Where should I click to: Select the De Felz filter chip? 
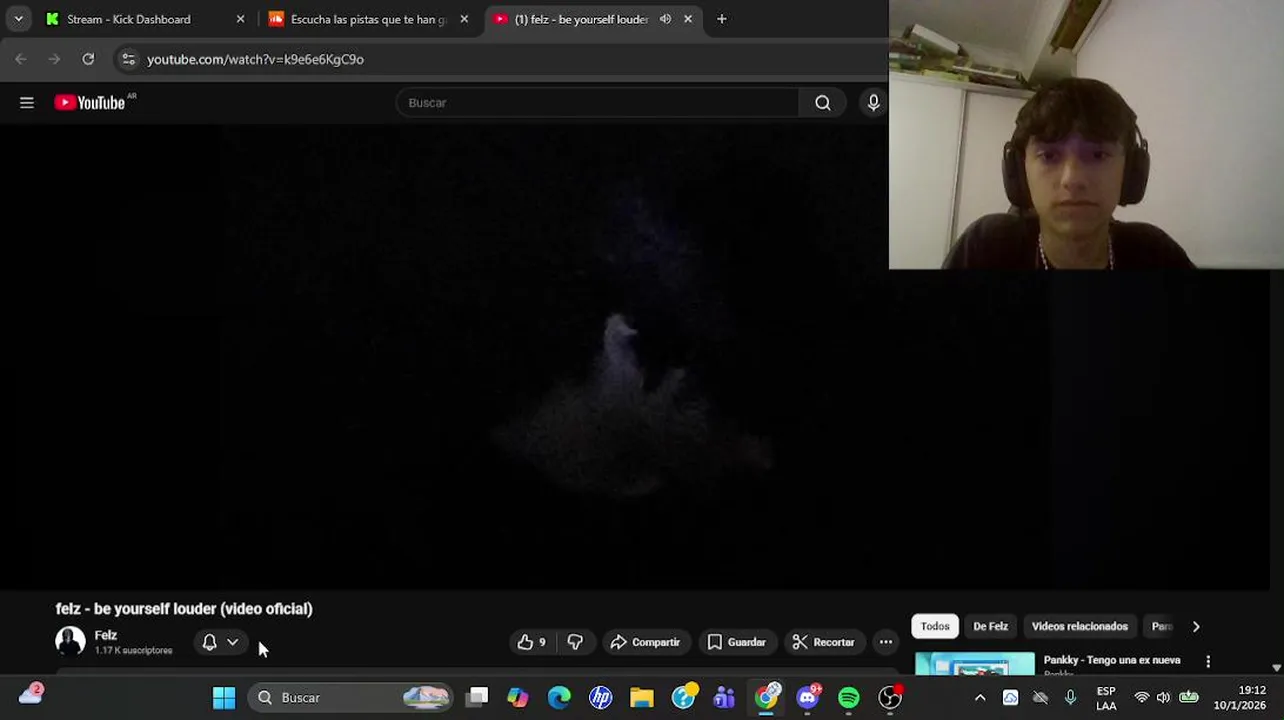[990, 626]
